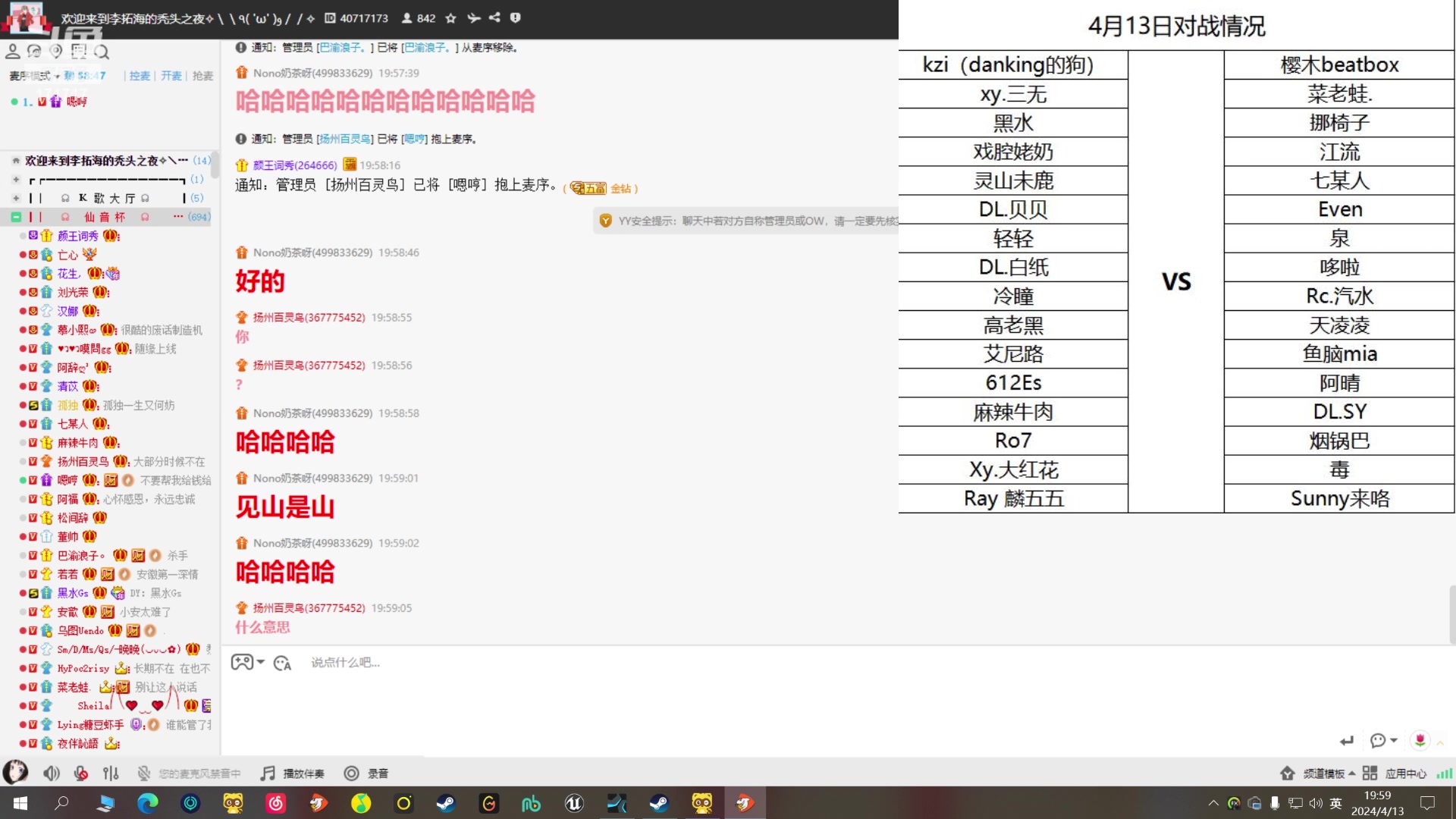The image size is (1456, 819).
Task: Open the channel search magnifier icon
Action: coord(102,52)
